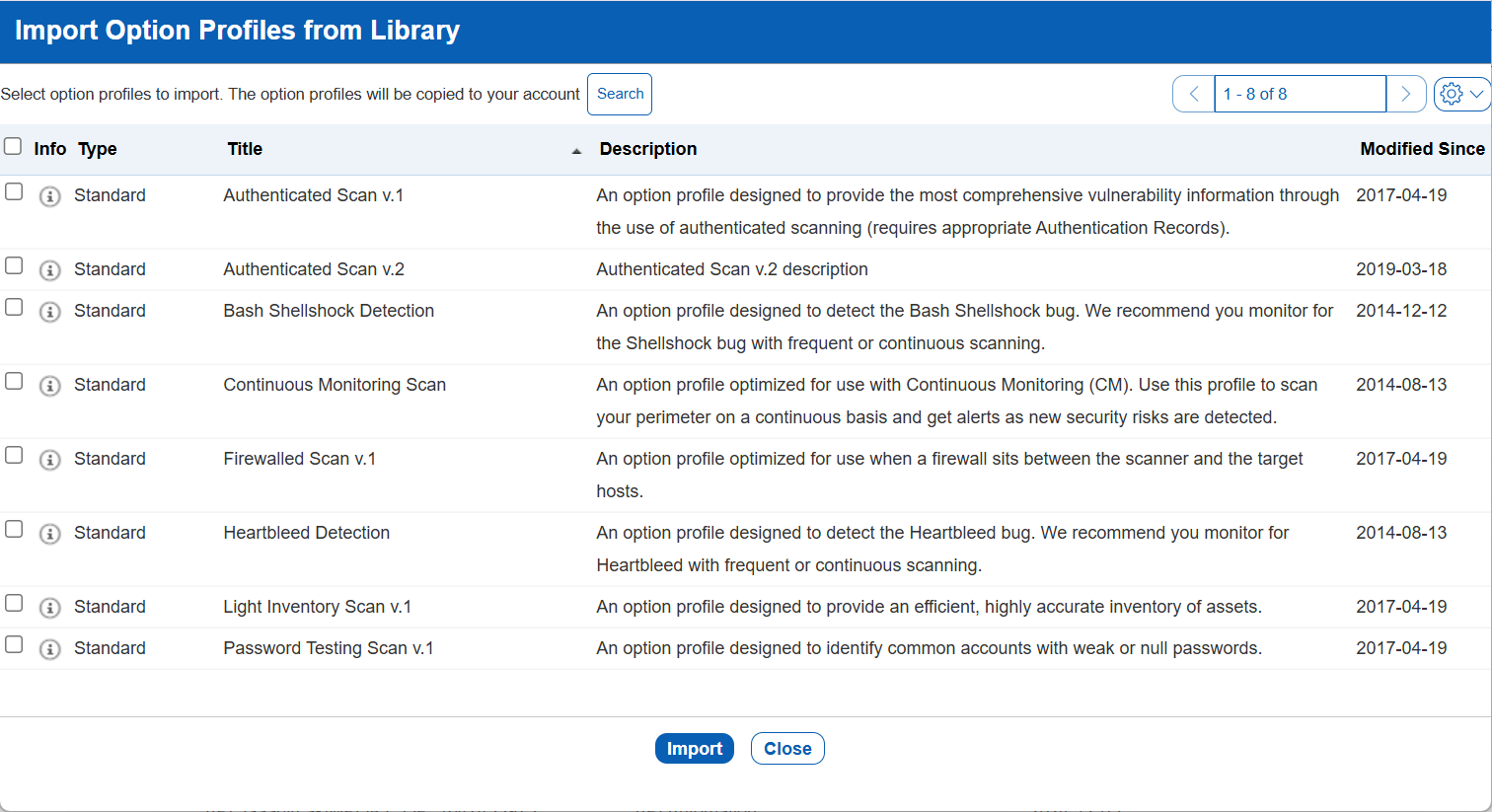Image resolution: width=1492 pixels, height=812 pixels.
Task: View Light Inventory Scan v.1 info
Action: (x=49, y=608)
